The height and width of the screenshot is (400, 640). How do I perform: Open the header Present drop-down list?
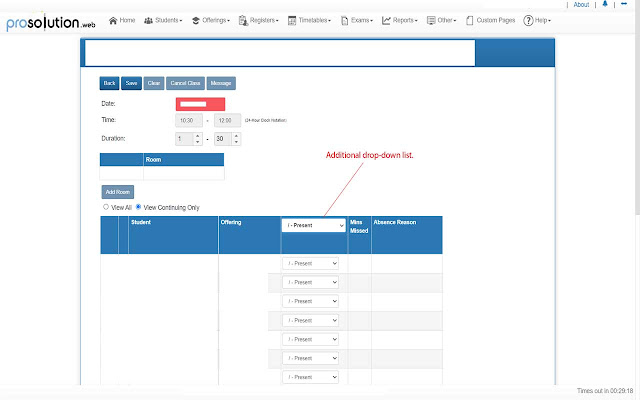pyautogui.click(x=314, y=225)
